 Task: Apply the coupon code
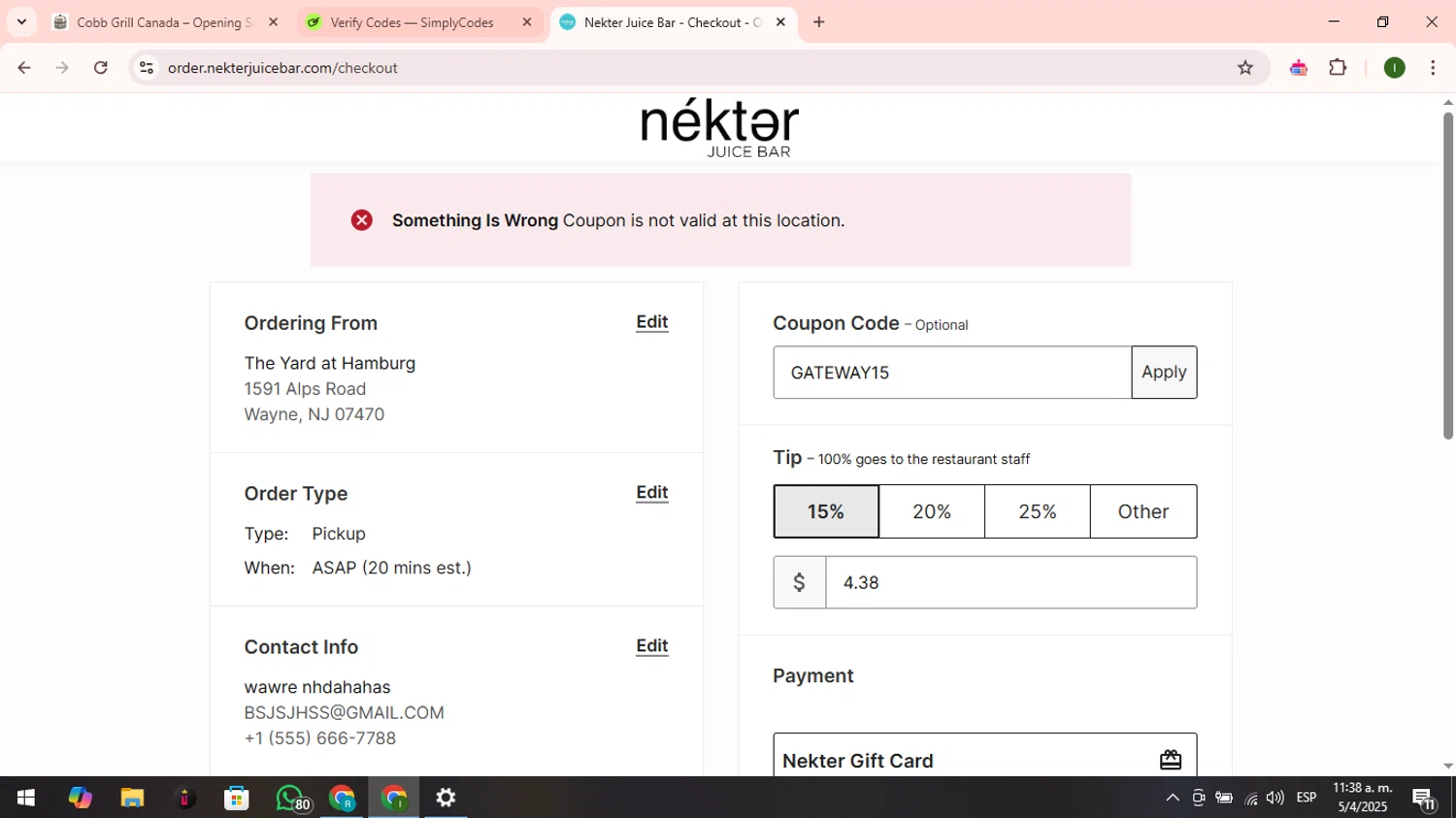(1164, 372)
